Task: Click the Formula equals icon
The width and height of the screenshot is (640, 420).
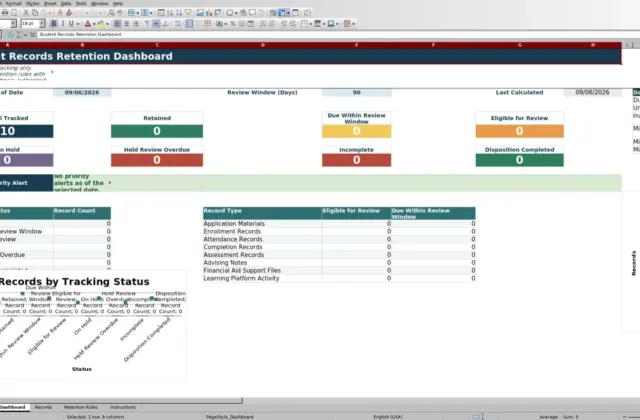Action: tap(32, 35)
